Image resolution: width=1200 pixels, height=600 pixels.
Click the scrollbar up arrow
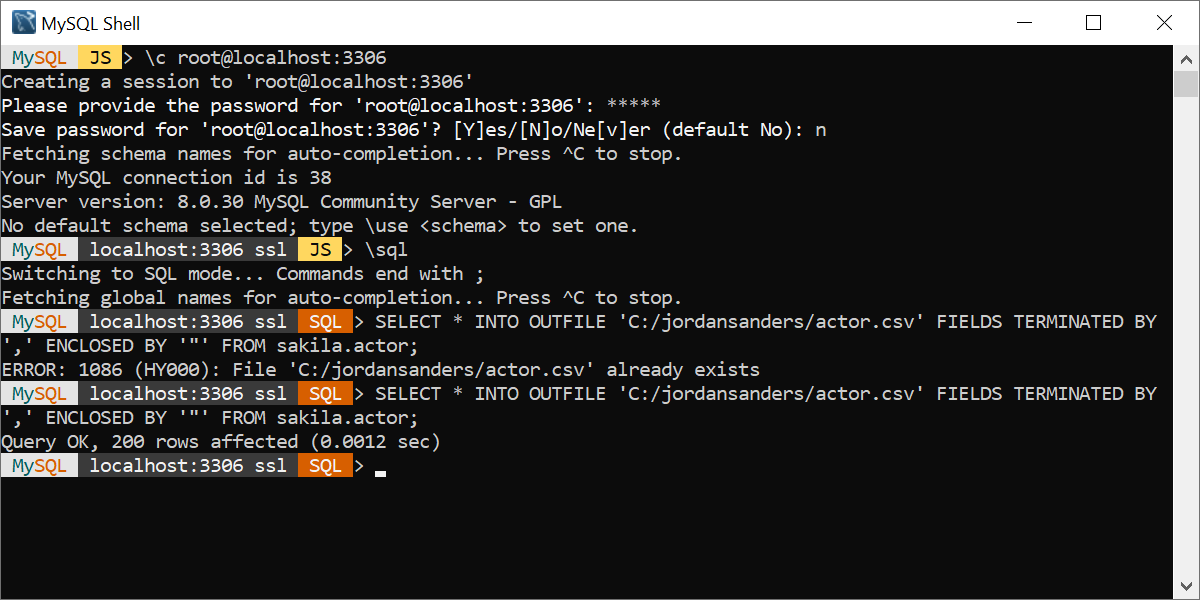(1187, 57)
